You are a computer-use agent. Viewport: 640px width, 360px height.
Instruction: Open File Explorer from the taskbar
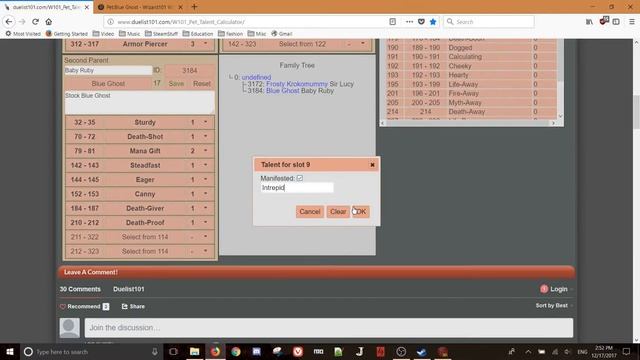(x=194, y=351)
